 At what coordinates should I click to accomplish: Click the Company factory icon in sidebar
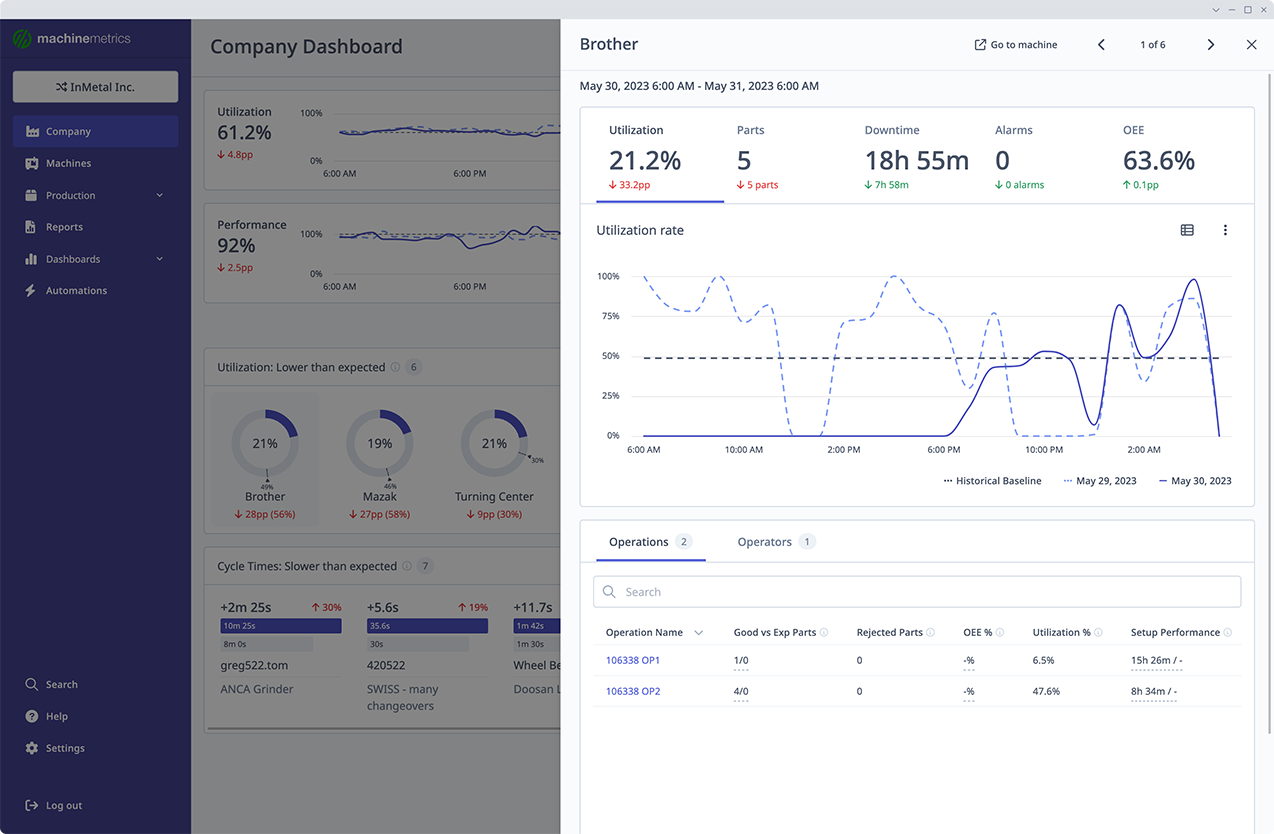click(x=31, y=131)
